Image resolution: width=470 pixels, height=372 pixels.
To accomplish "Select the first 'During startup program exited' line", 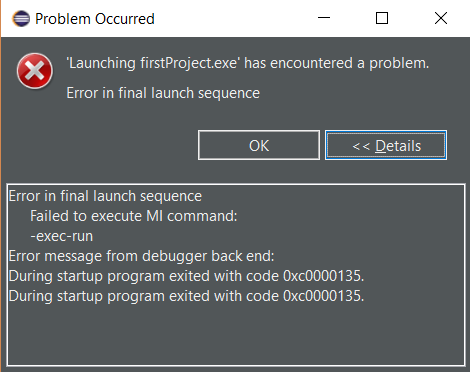I will (186, 276).
